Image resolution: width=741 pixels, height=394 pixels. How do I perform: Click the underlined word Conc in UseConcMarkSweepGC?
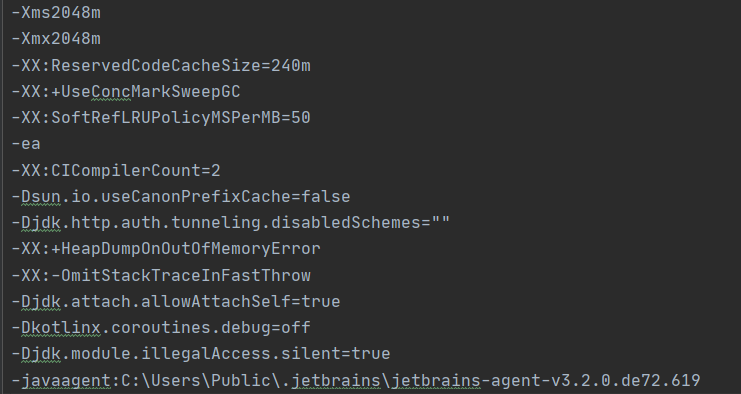coord(111,92)
